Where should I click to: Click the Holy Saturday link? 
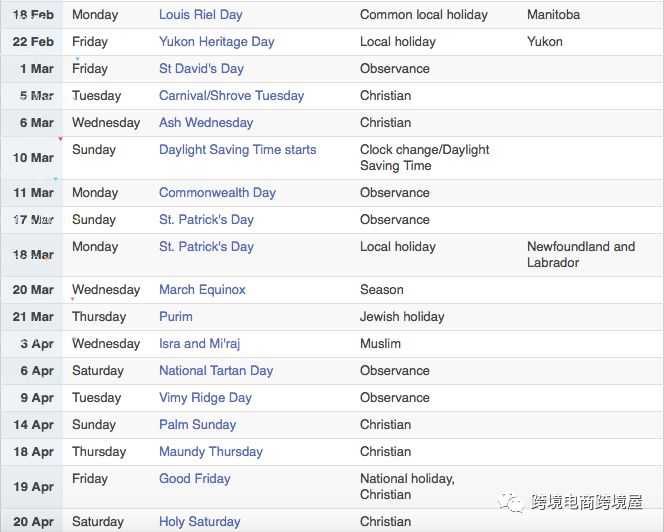pos(200,522)
